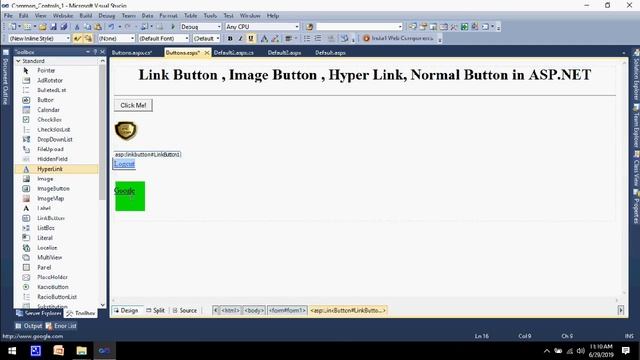Select DropDownList in the Toolbox
The height and width of the screenshot is (360, 640).
56,139
